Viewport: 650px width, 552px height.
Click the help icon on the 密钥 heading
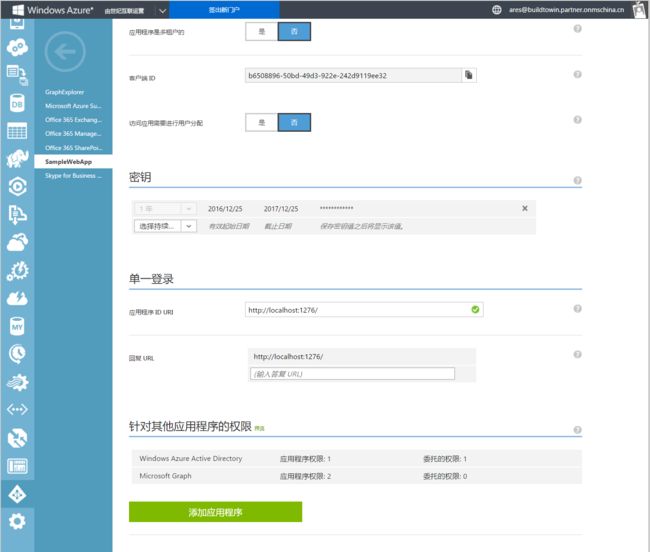[577, 180]
